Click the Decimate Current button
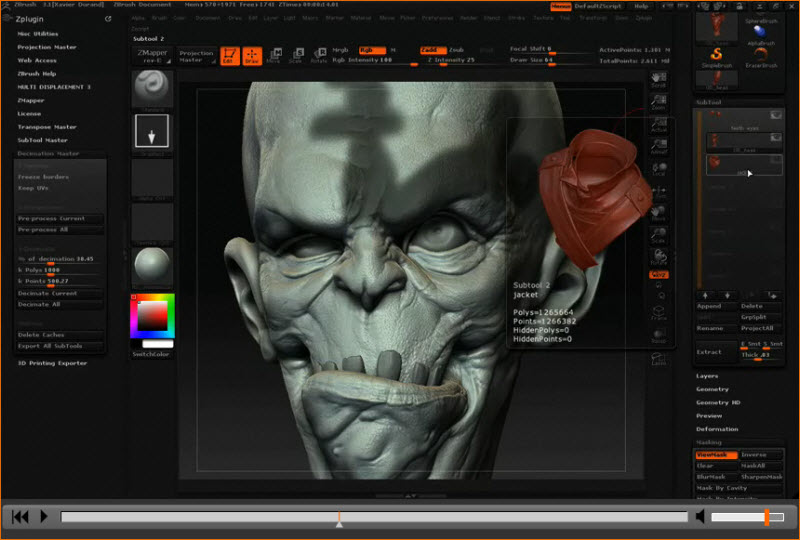The image size is (800, 540). [x=45, y=293]
